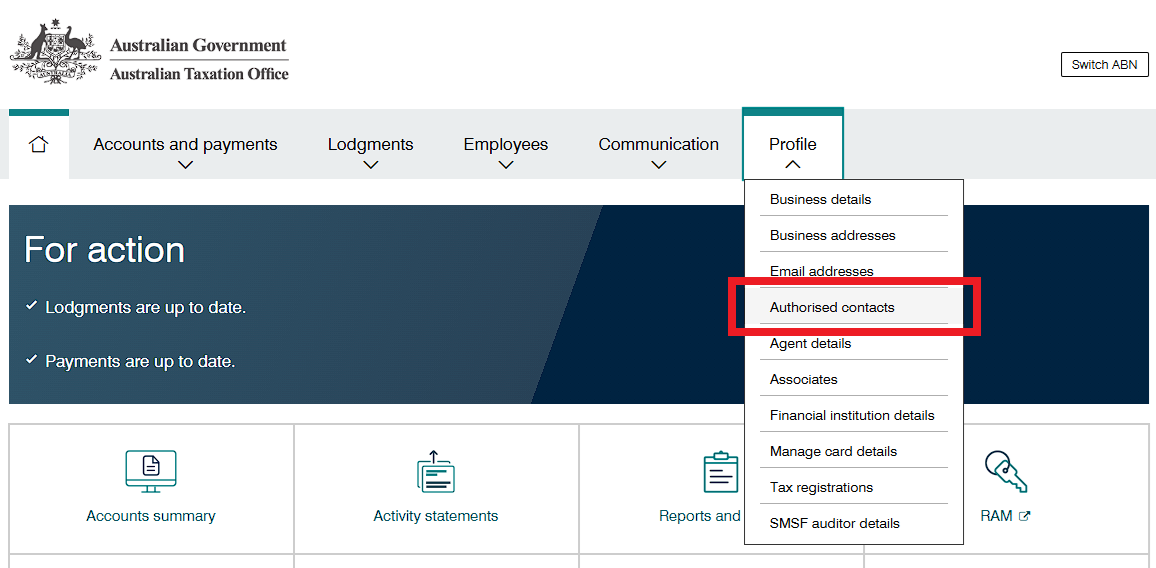The width and height of the screenshot is (1156, 568).
Task: Click the Australian Government coat of arms logo
Action: (x=56, y=52)
